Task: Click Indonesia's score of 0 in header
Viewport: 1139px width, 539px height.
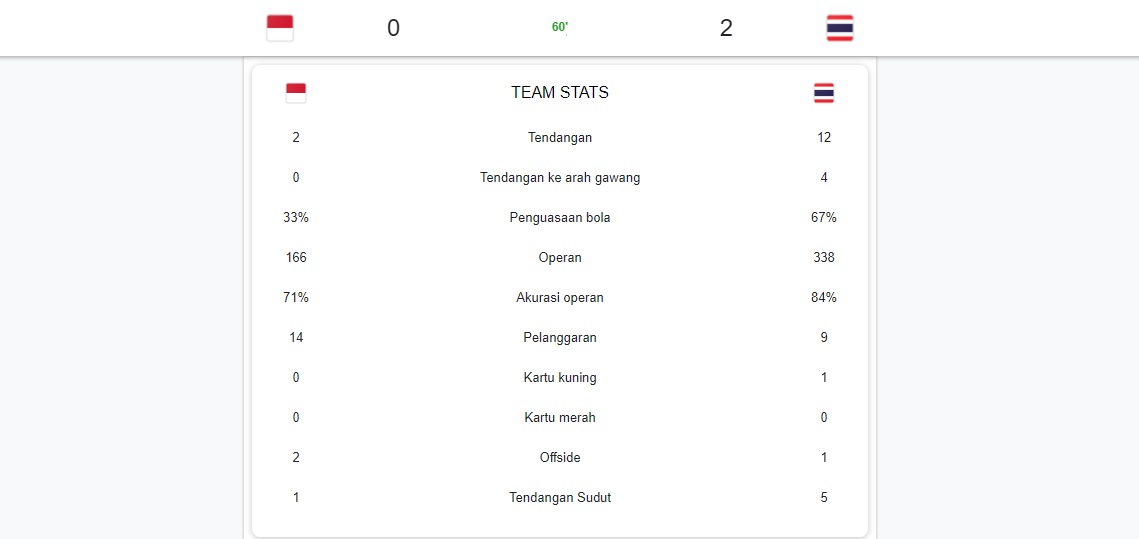Action: click(393, 28)
